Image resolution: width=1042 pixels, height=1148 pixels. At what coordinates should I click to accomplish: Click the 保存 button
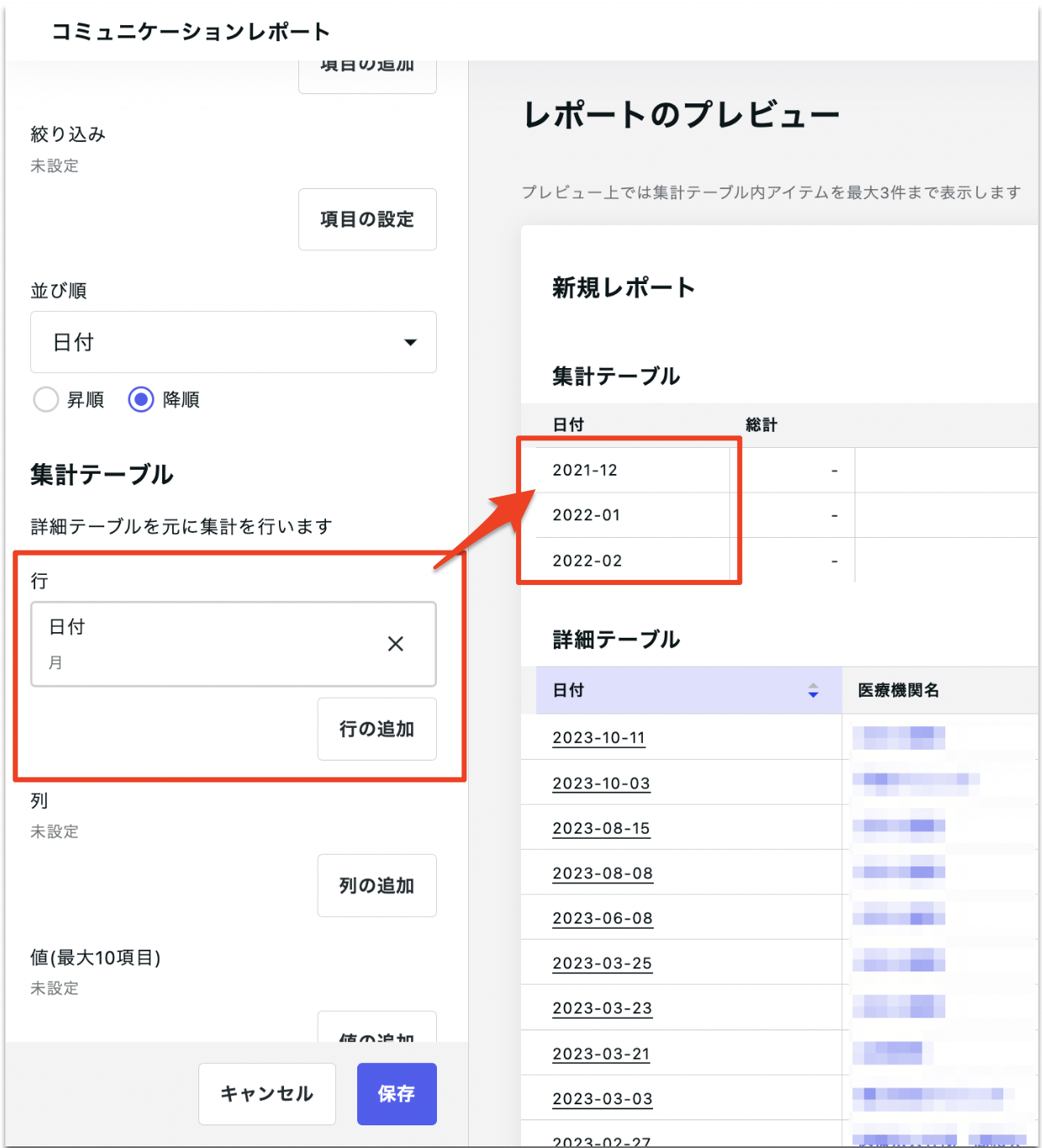tap(397, 1093)
